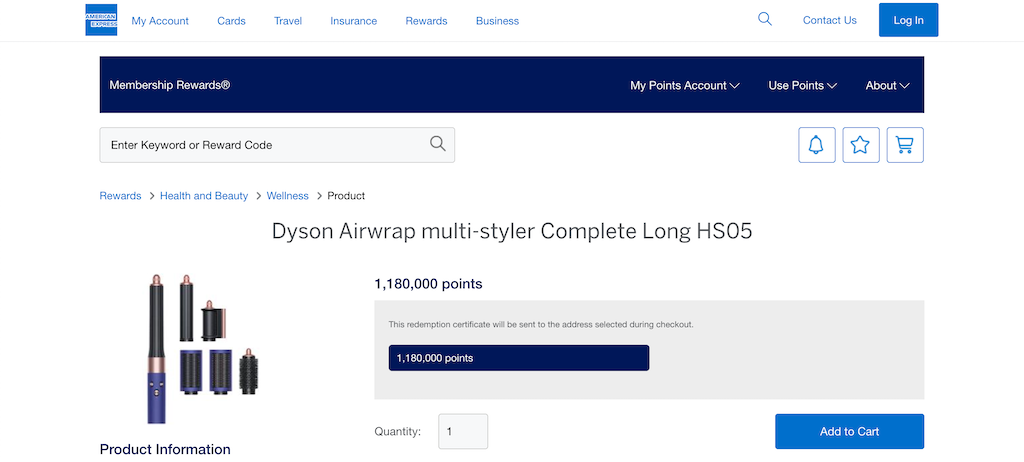
Task: Expand the Use Points dropdown
Action: pos(803,86)
